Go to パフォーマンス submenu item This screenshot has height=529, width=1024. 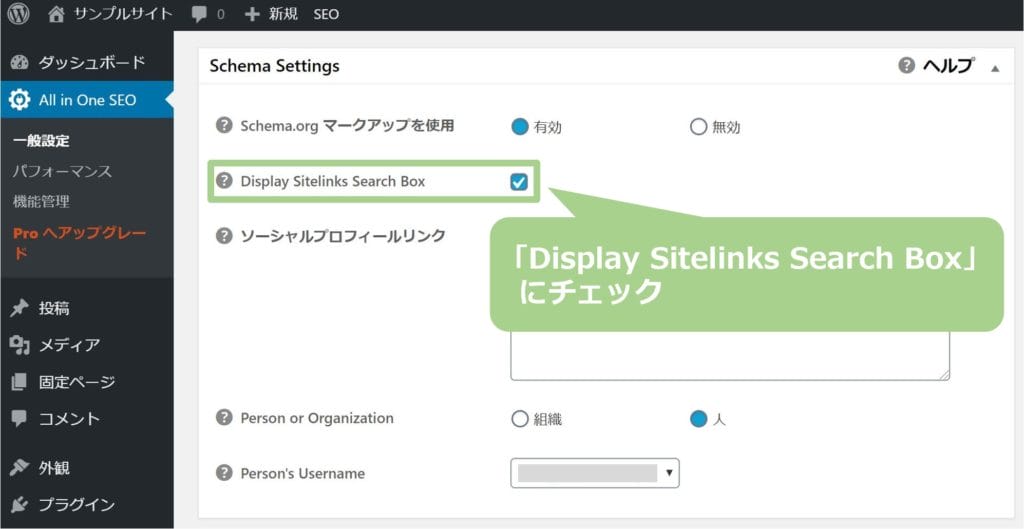62,172
